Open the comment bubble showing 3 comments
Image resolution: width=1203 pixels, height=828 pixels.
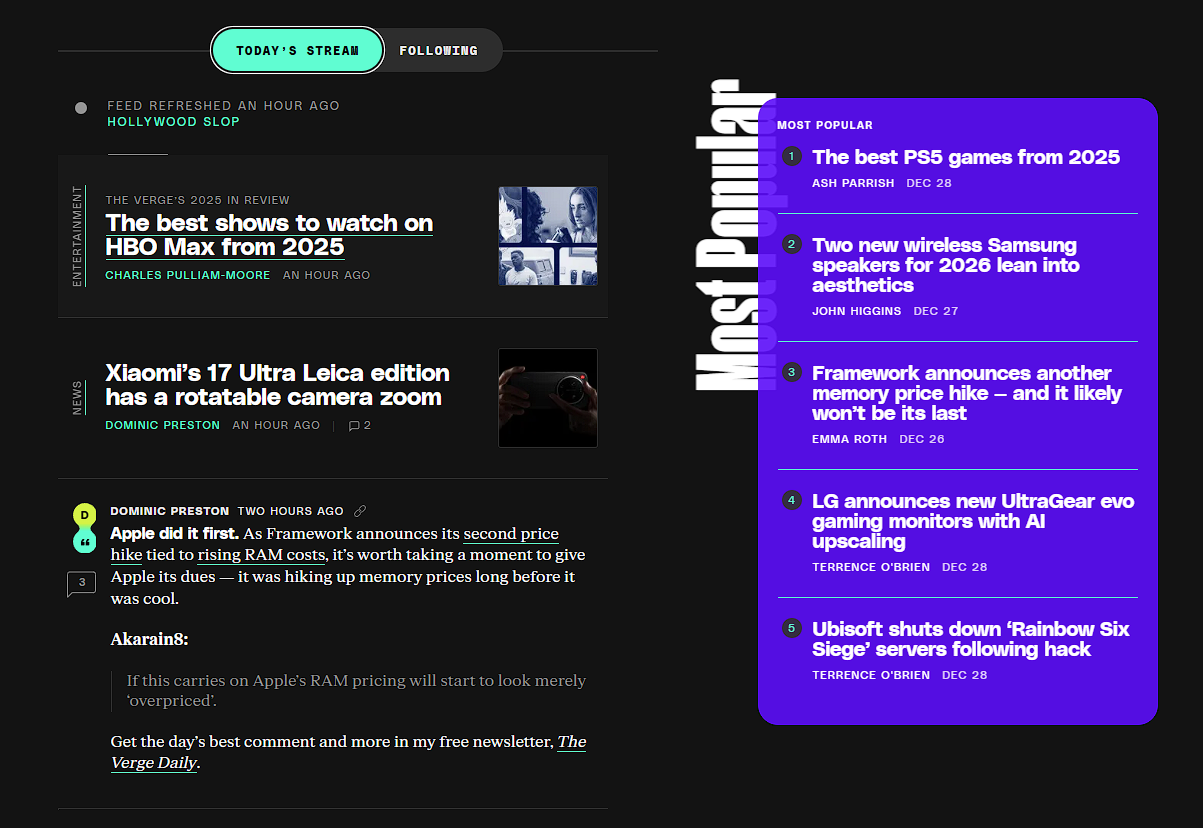81,583
